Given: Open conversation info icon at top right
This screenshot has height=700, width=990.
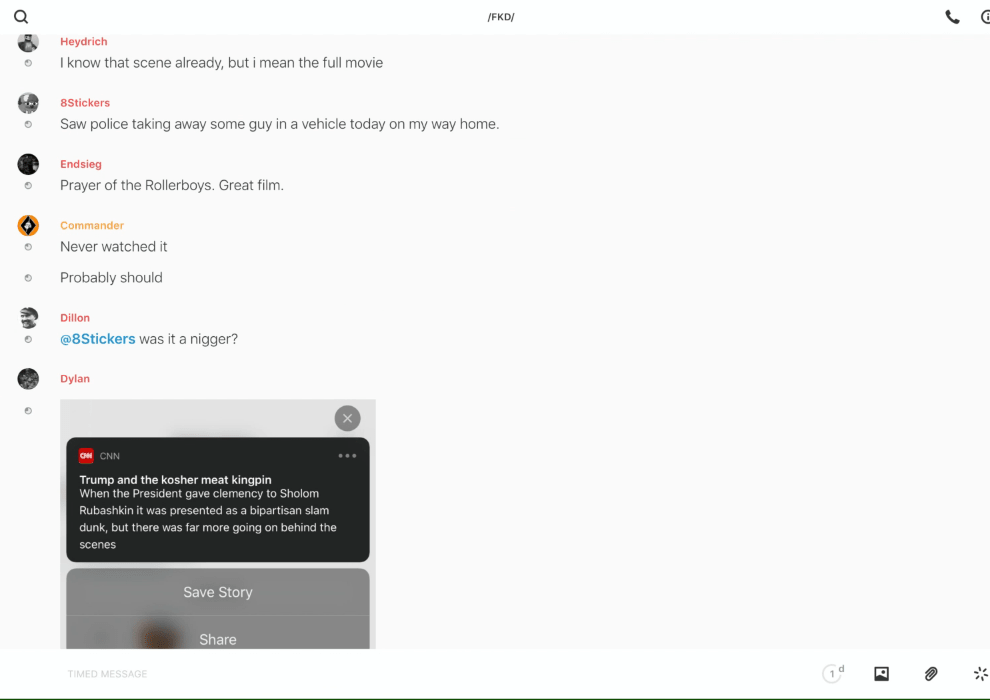Looking at the screenshot, I should 985,17.
